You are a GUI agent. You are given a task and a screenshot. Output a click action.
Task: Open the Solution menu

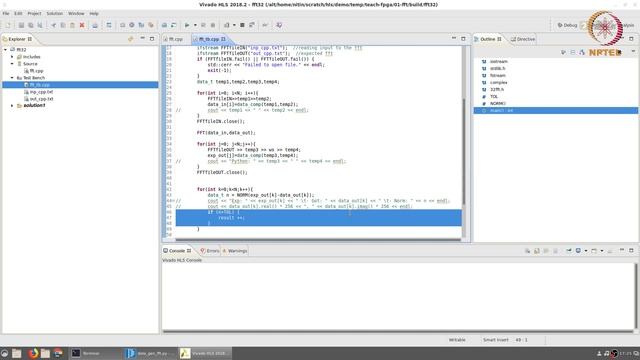tap(55, 13)
